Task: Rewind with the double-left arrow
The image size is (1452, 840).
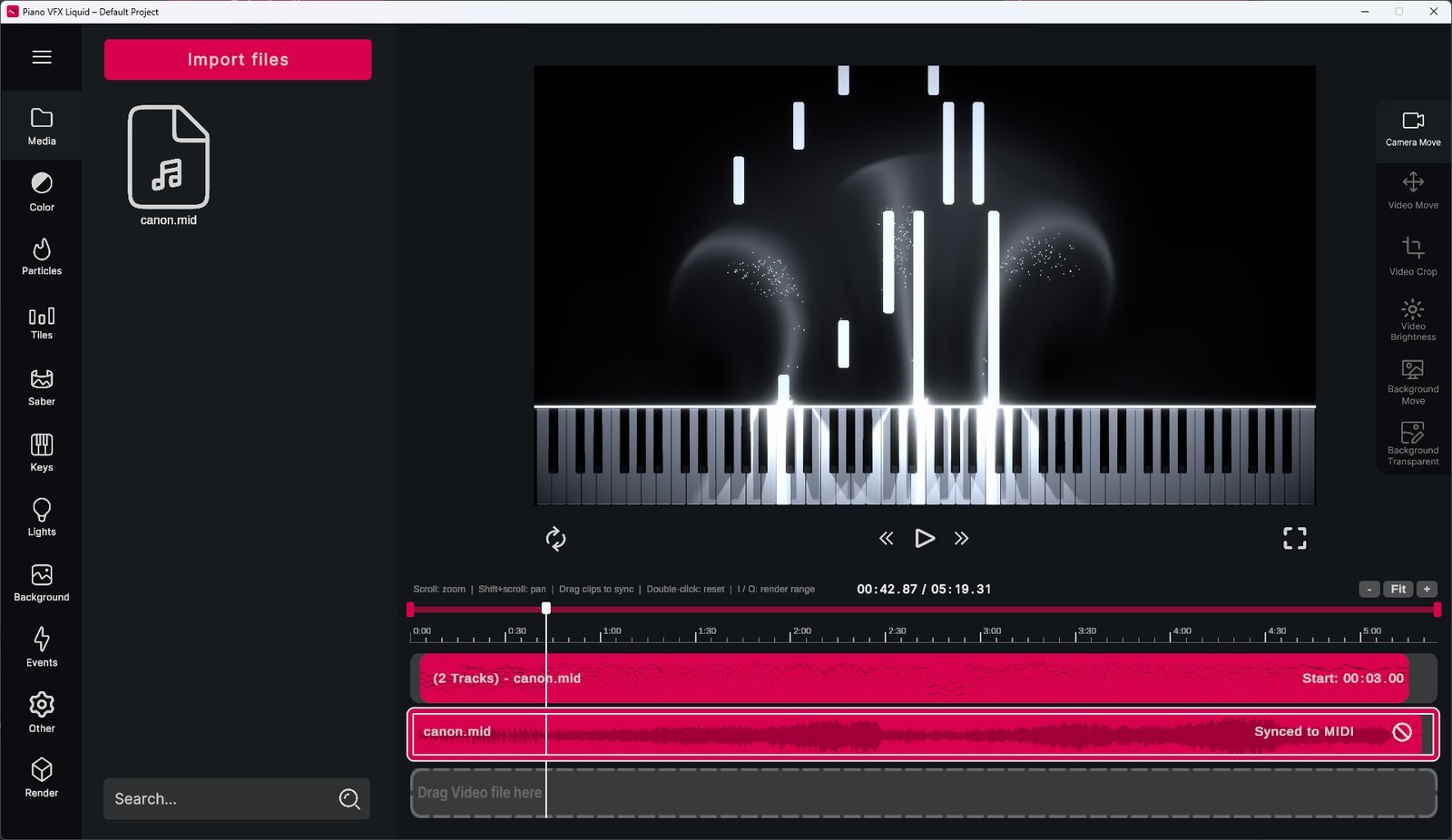Action: click(887, 539)
